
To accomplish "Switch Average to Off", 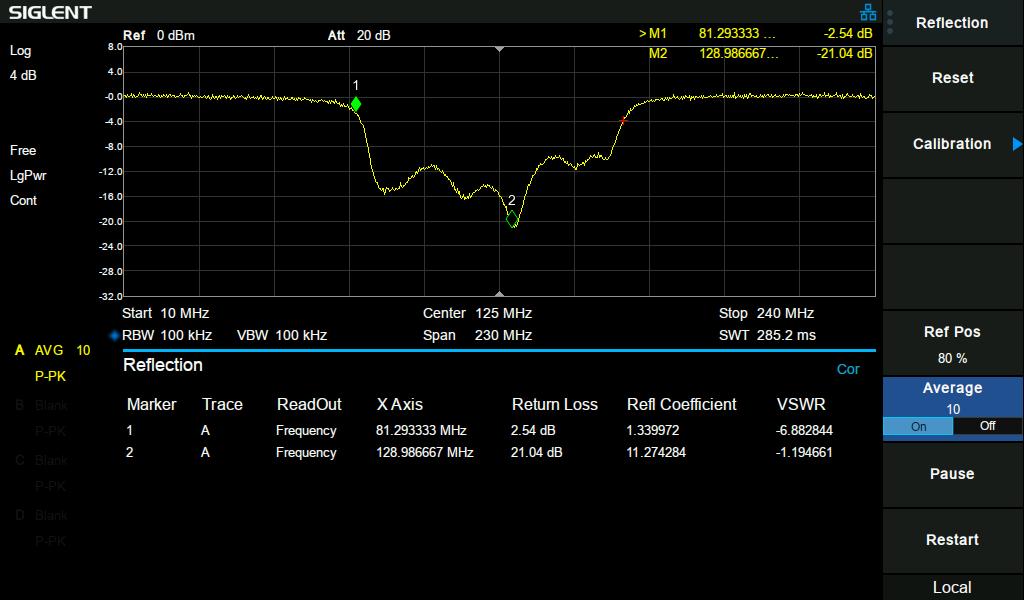I will [x=987, y=426].
